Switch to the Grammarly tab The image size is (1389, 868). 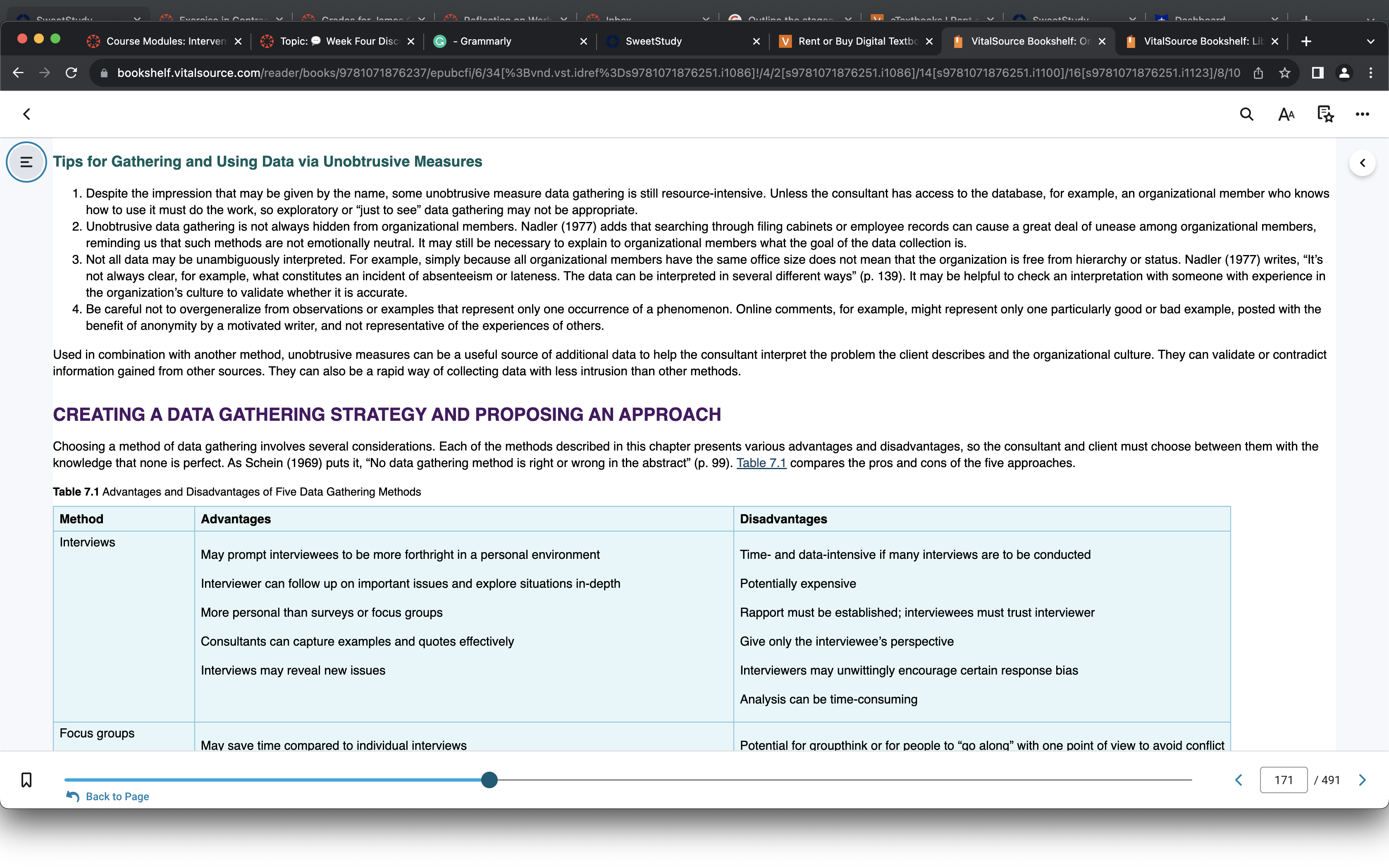click(x=510, y=41)
